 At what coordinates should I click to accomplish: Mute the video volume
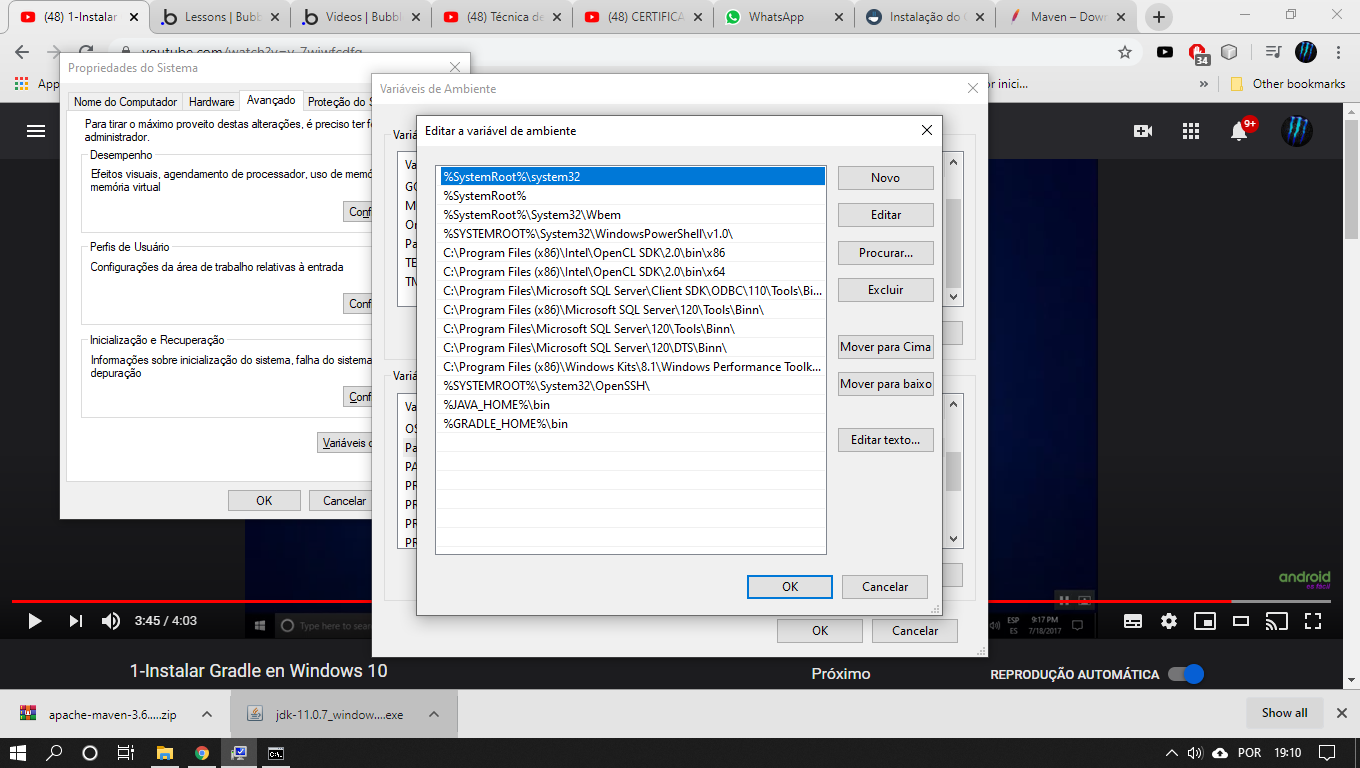(111, 621)
